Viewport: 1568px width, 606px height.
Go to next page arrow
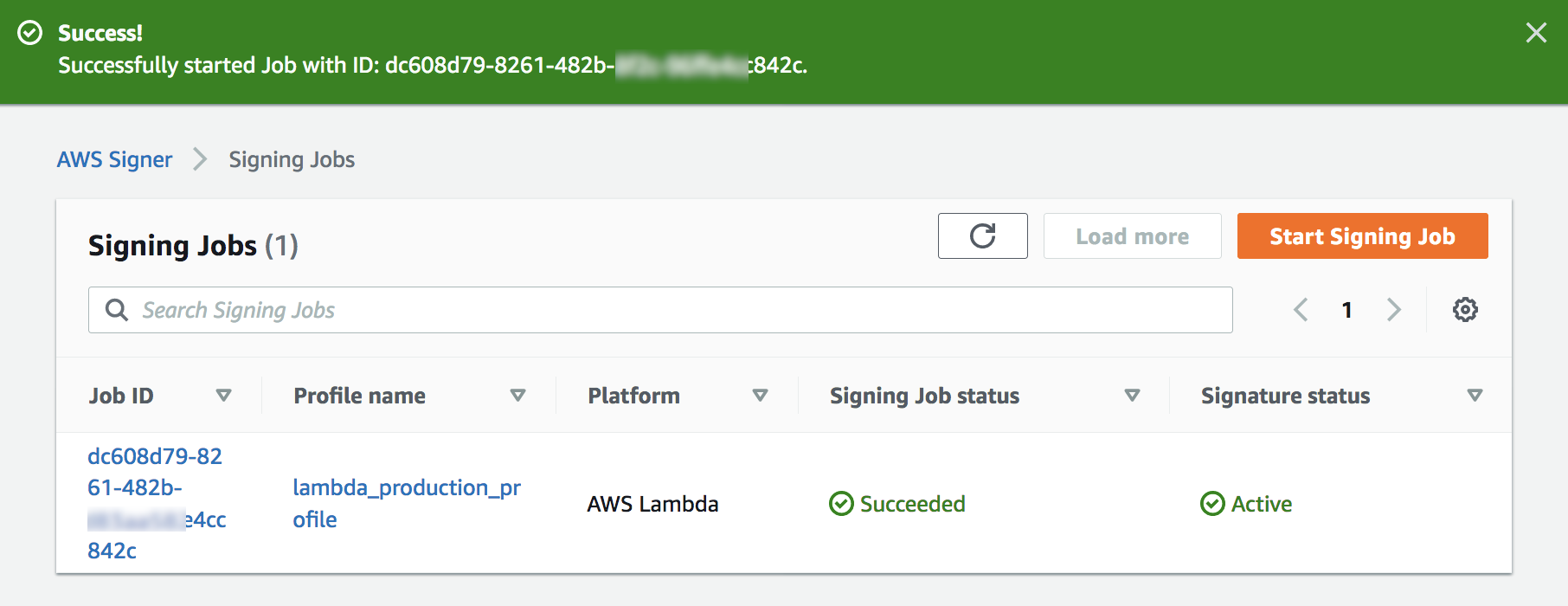click(1393, 310)
